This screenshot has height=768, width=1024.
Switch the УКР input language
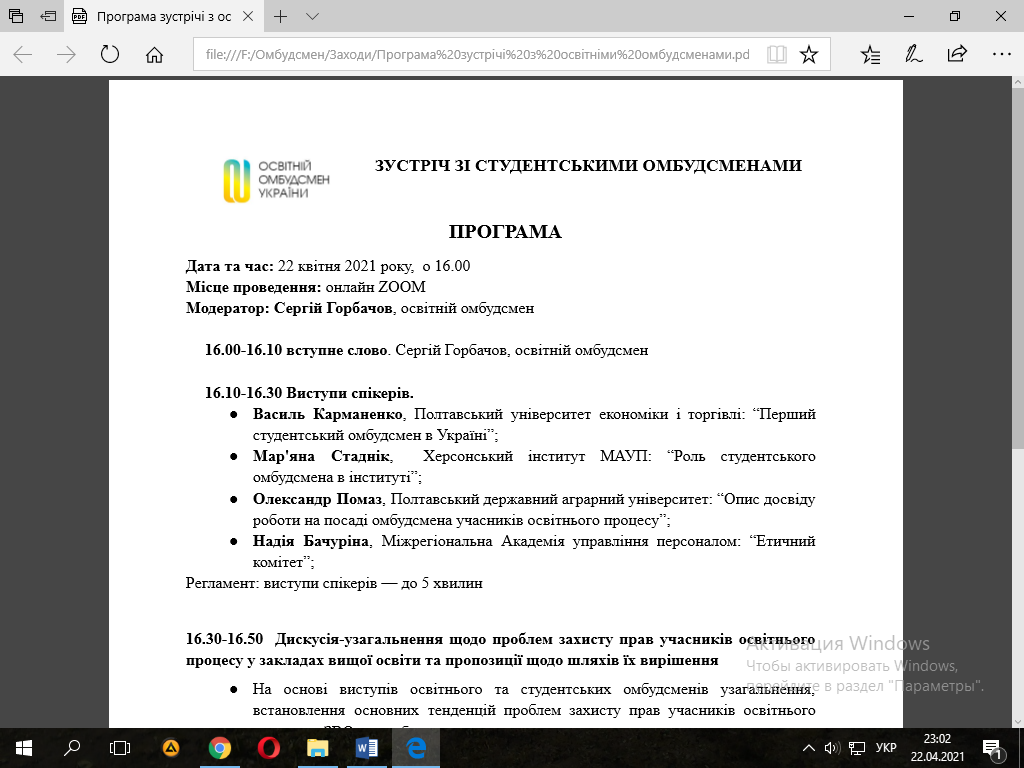pos(886,748)
